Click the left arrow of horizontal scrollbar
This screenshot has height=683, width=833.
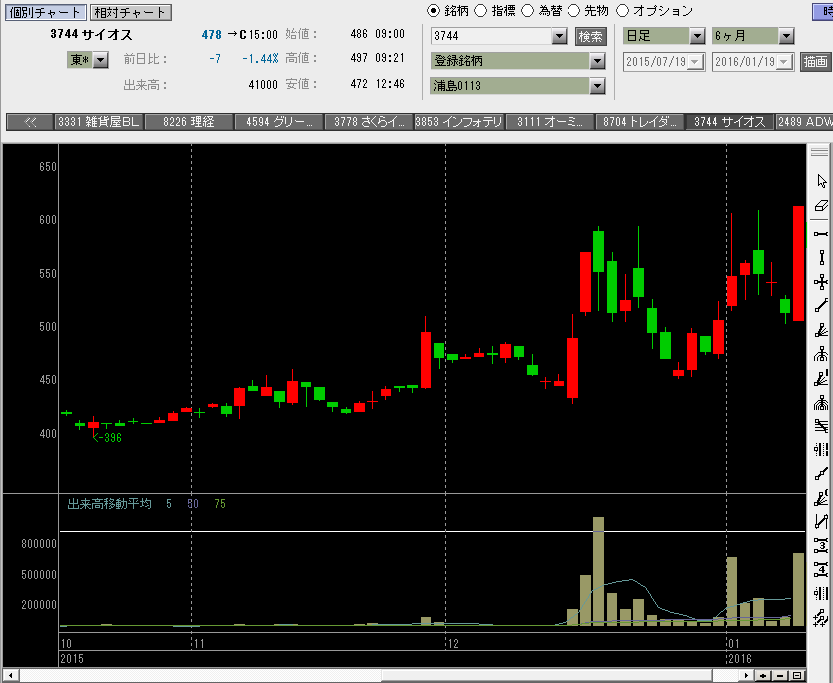(x=10, y=676)
